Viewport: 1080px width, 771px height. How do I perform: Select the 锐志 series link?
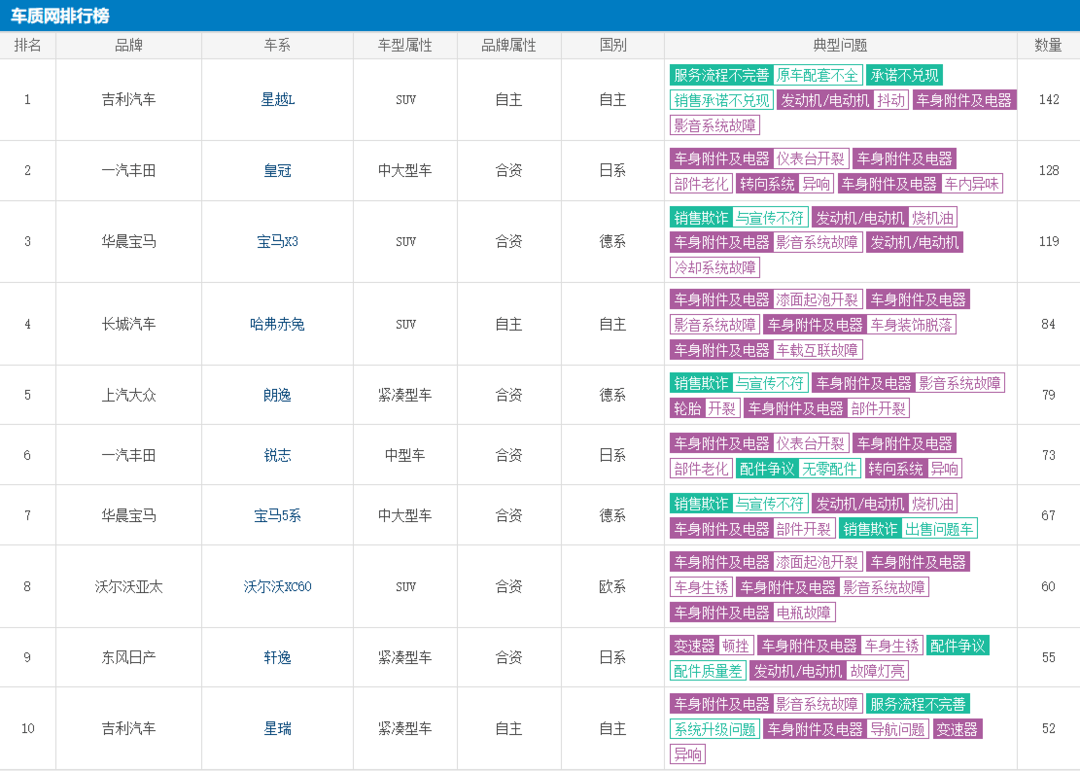pyautogui.click(x=278, y=455)
